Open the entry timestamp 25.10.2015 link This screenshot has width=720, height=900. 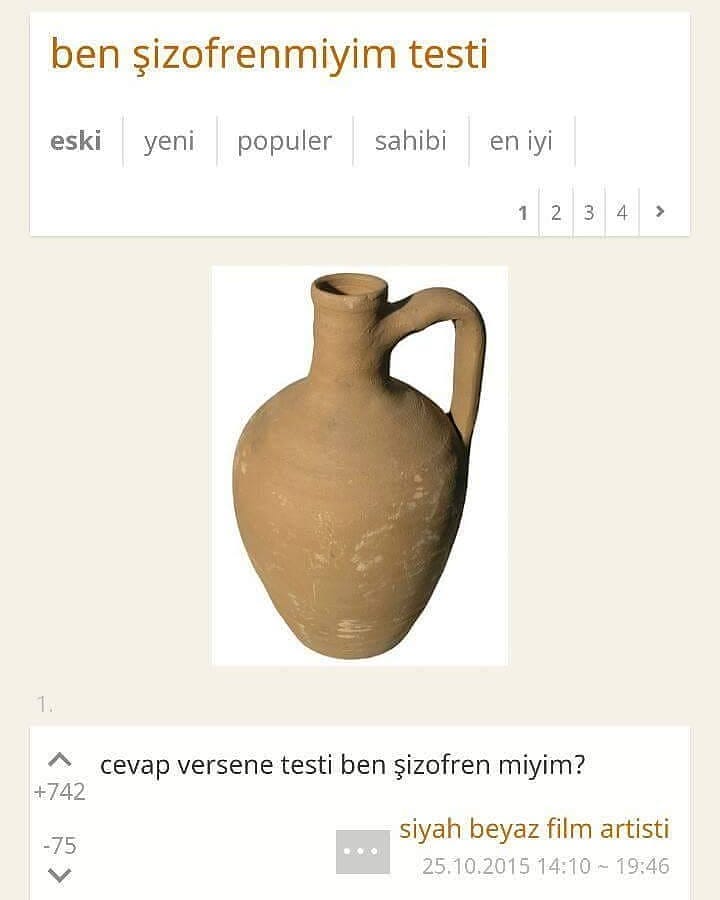[x=545, y=866]
